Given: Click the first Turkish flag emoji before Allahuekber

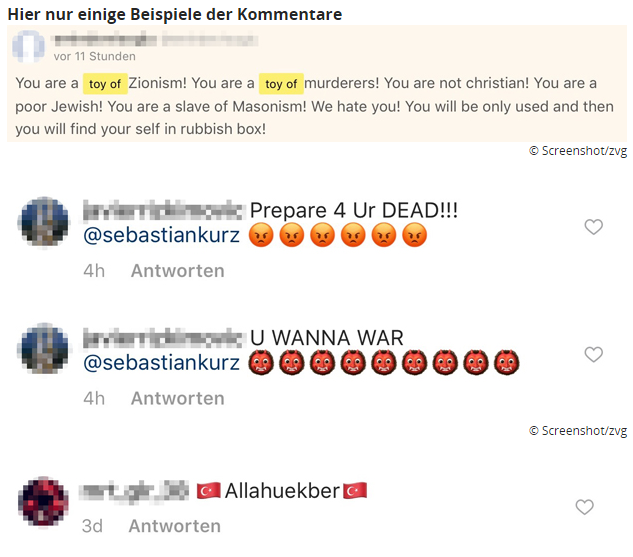Looking at the screenshot, I should pos(209,491).
